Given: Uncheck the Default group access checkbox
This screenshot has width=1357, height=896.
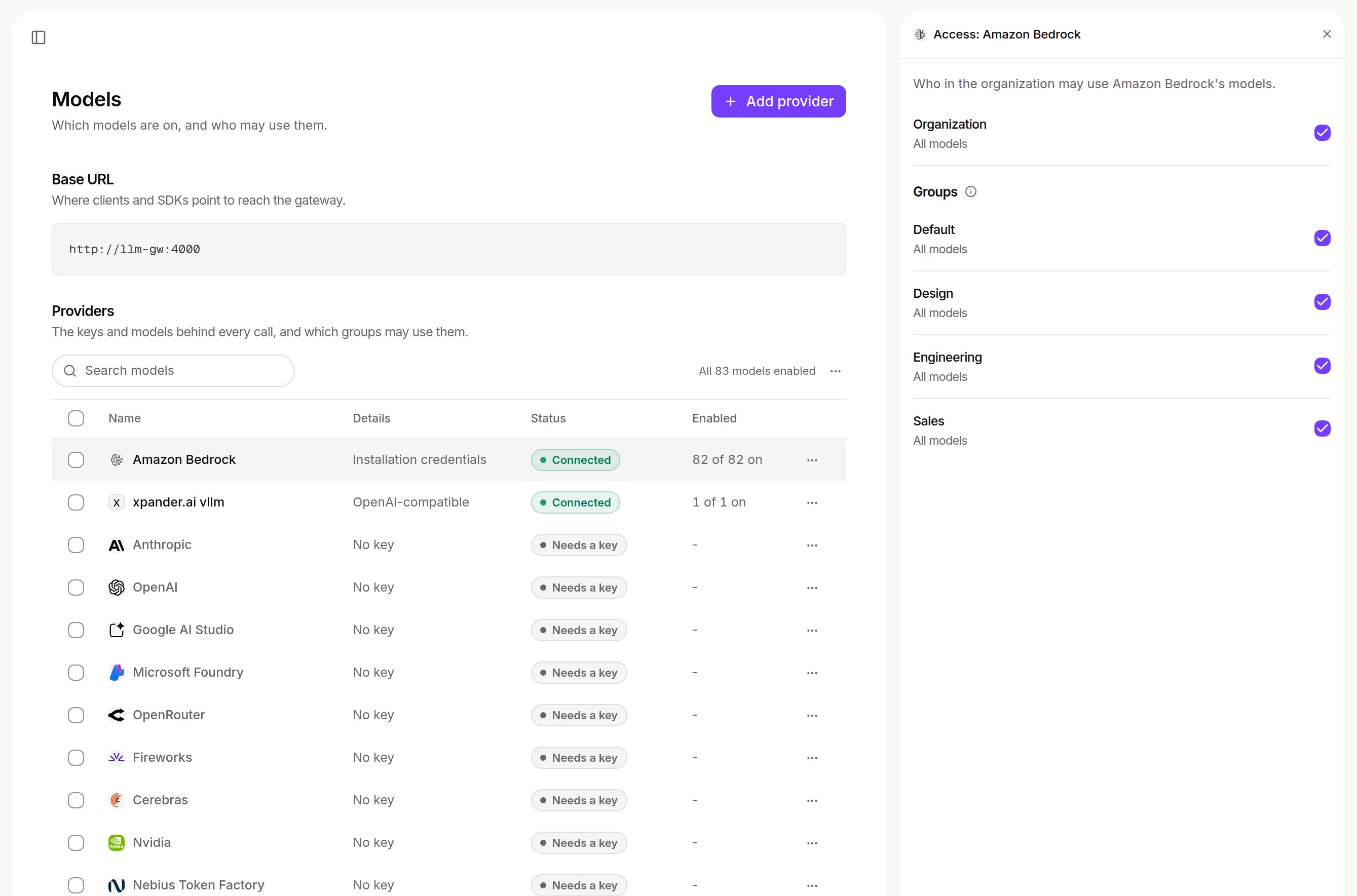Looking at the screenshot, I should [x=1322, y=238].
